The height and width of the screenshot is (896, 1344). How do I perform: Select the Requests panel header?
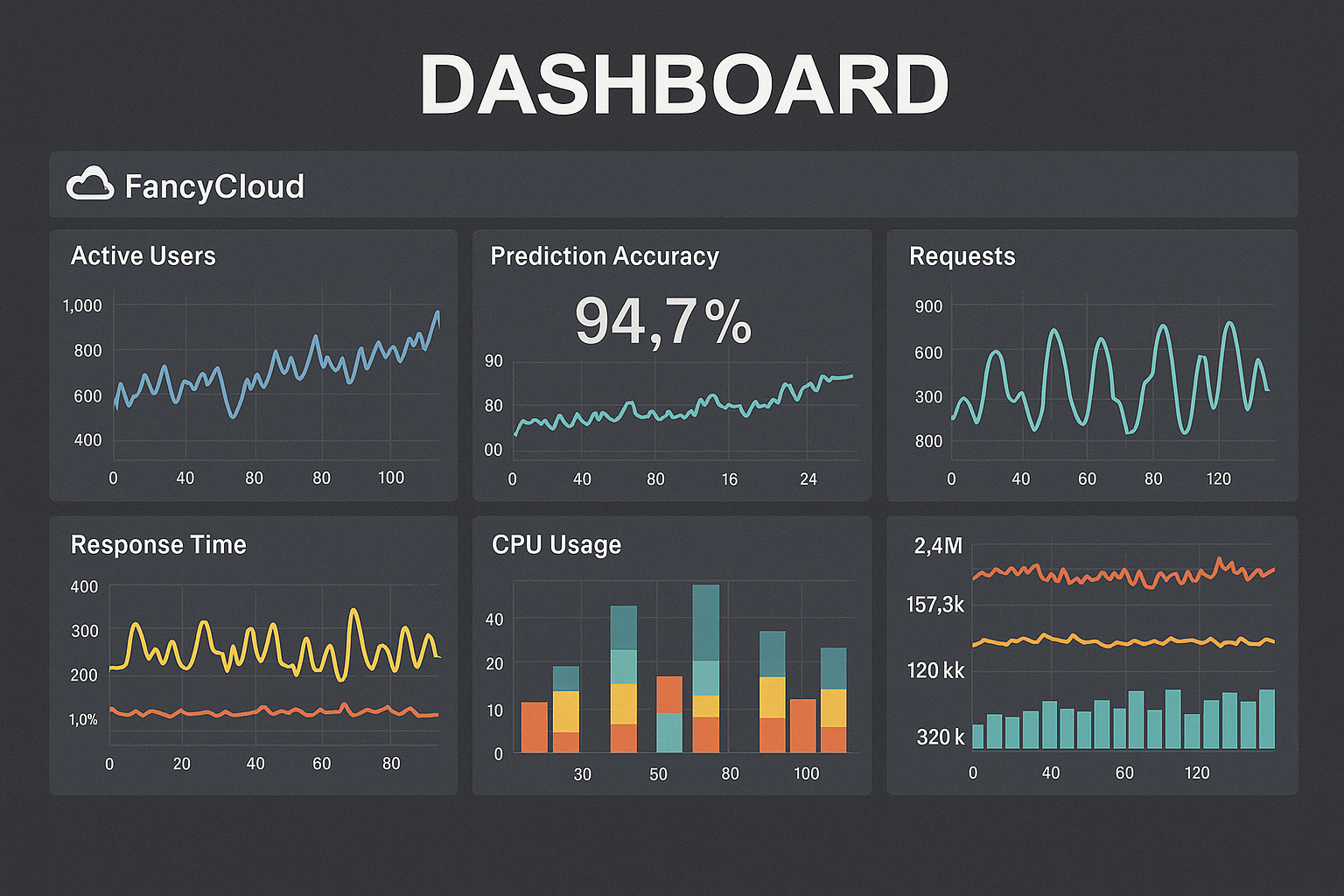pyautogui.click(x=962, y=256)
